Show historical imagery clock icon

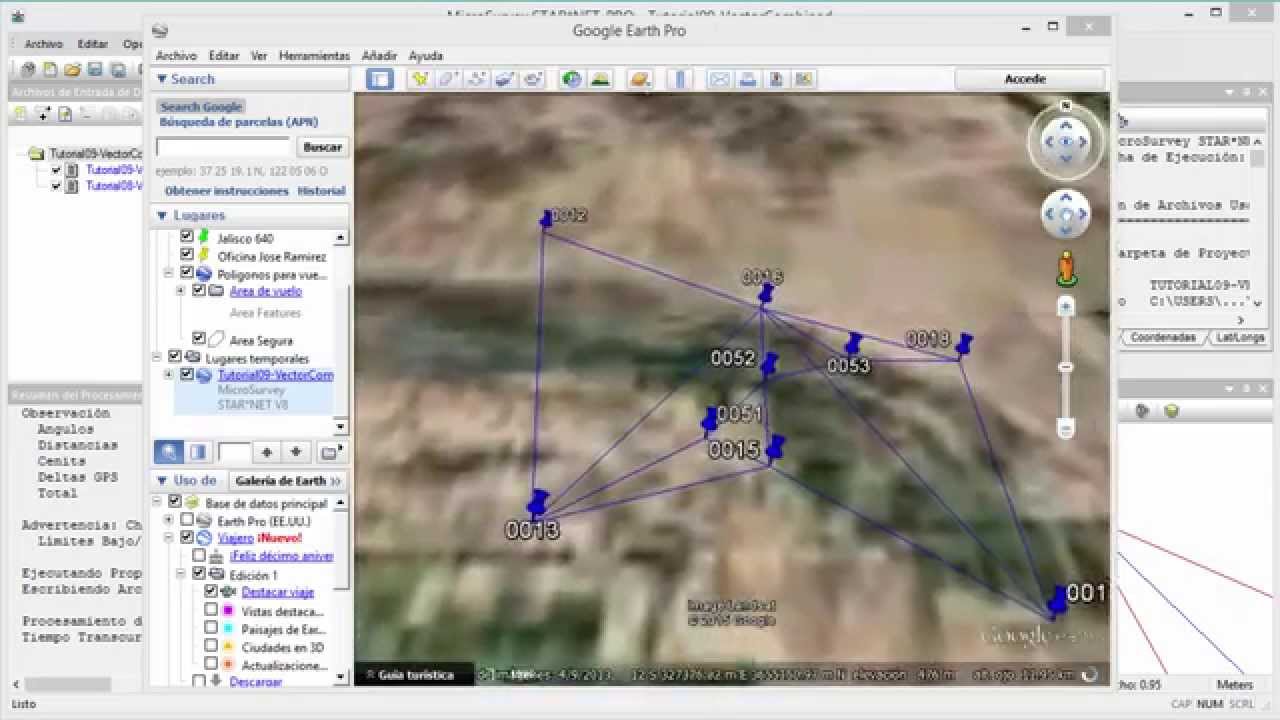tap(572, 79)
